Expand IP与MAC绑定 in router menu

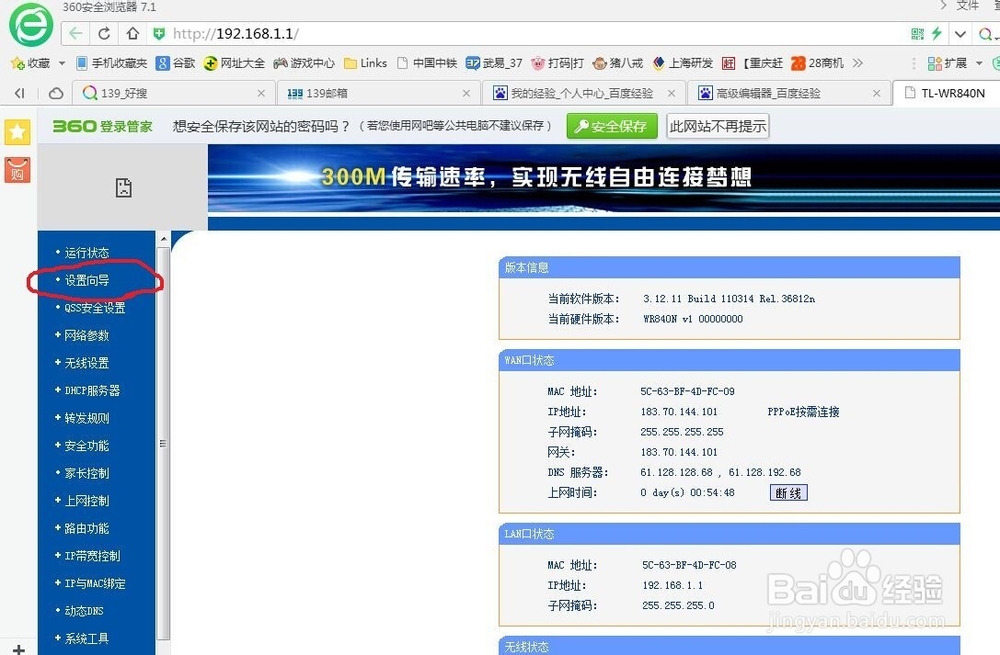(x=94, y=583)
